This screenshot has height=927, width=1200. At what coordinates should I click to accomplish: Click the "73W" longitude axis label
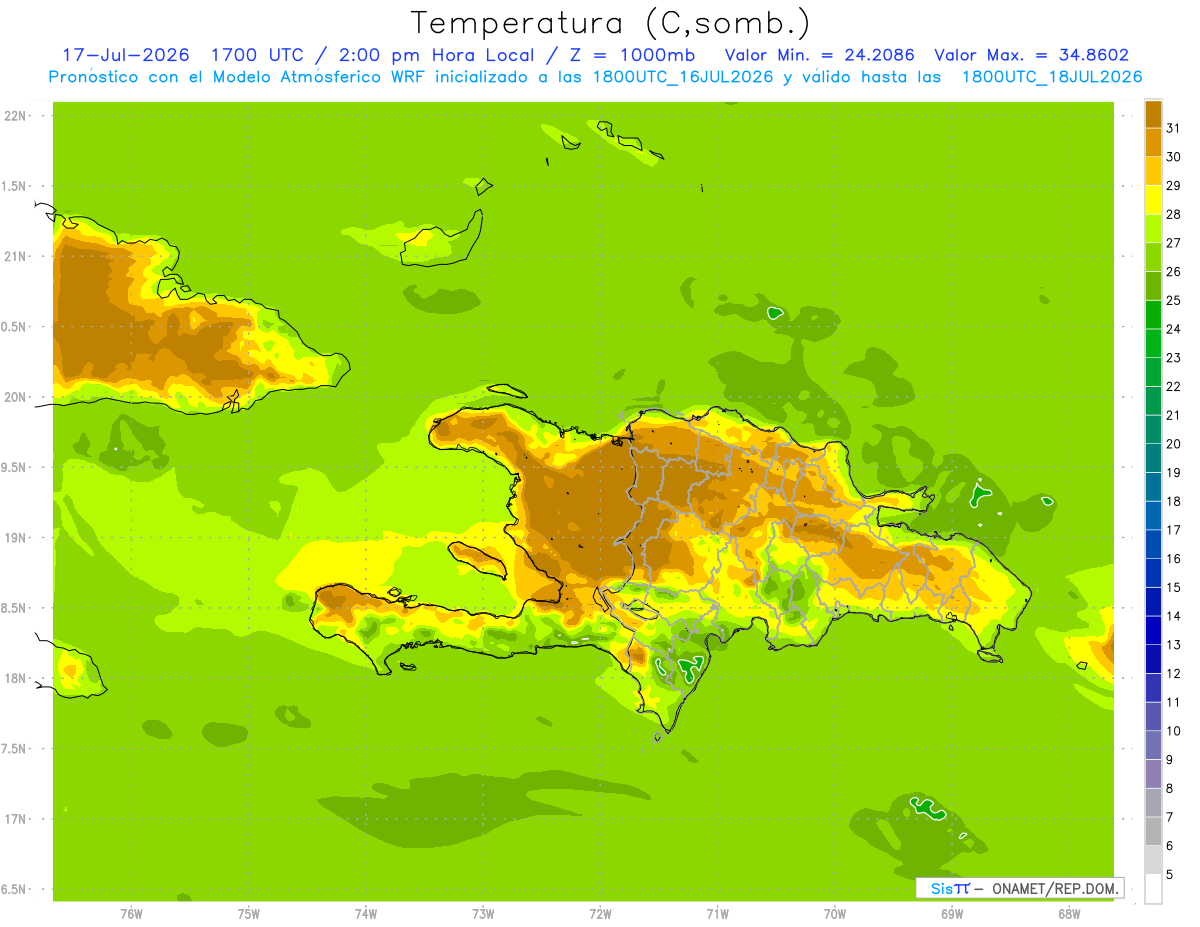coord(483,914)
